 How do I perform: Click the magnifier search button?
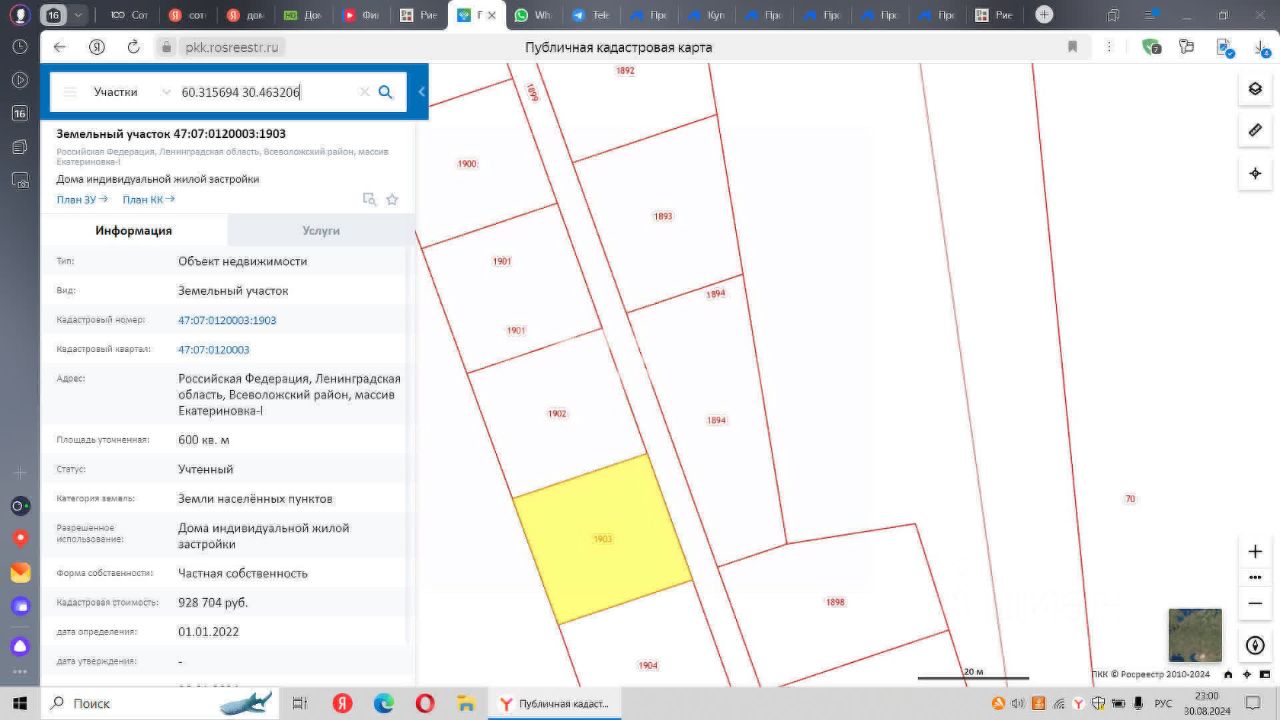[386, 92]
